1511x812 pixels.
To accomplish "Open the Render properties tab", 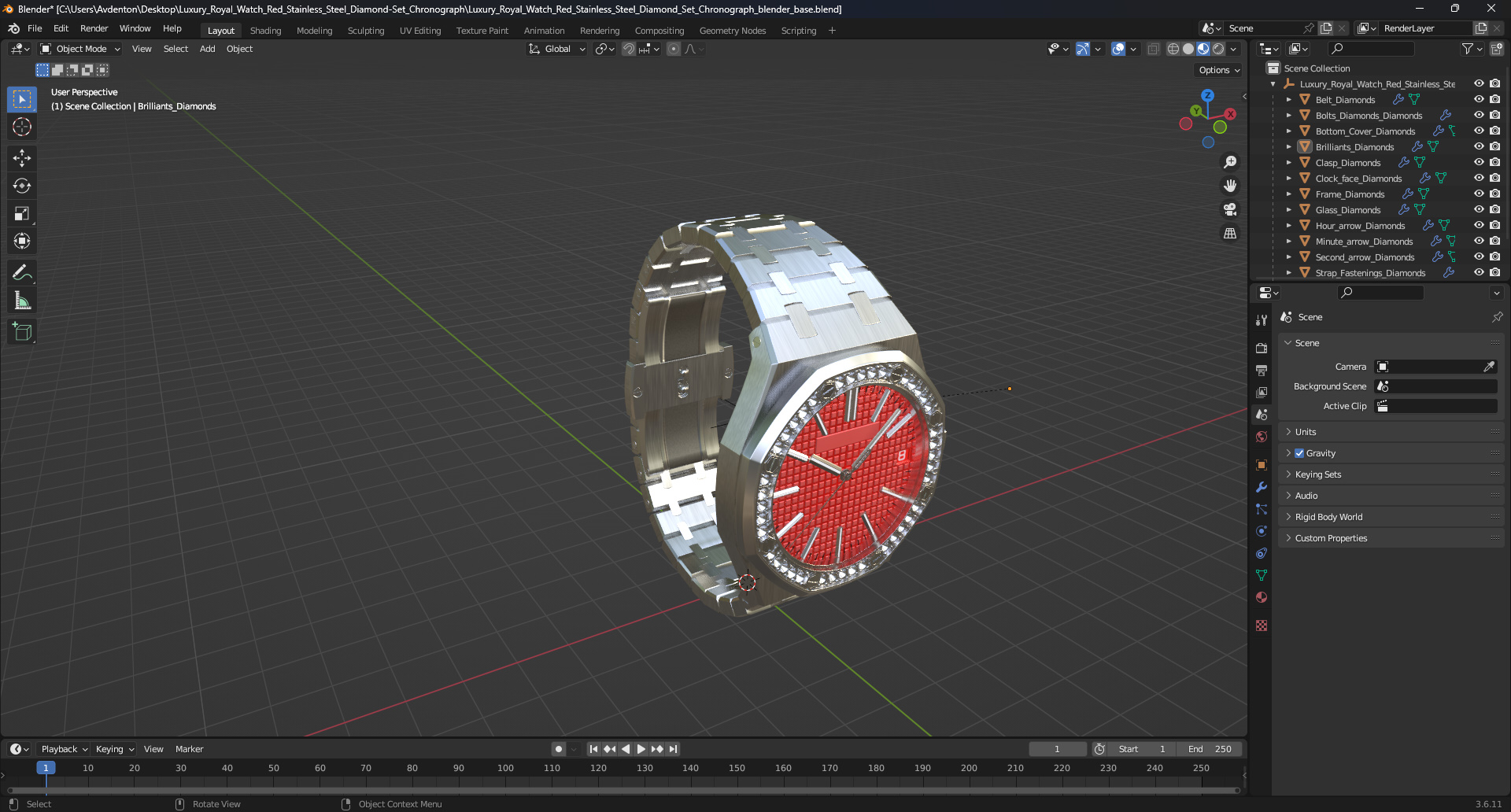I will [1262, 348].
